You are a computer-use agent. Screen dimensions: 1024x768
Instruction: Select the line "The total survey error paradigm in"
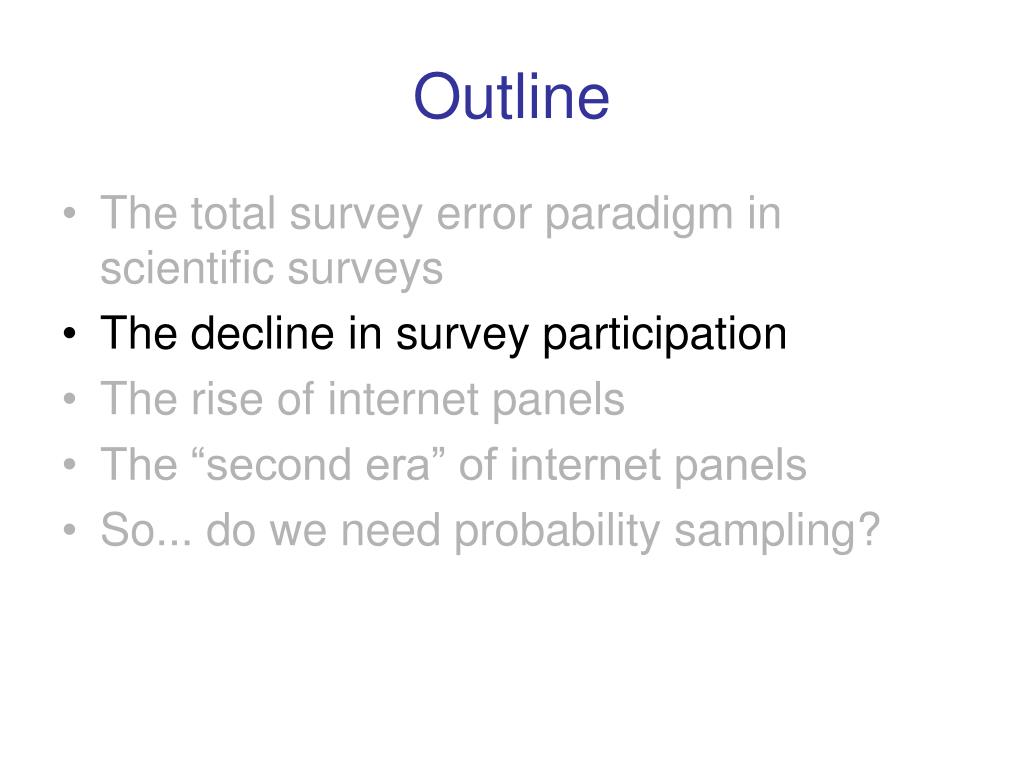[x=440, y=214]
